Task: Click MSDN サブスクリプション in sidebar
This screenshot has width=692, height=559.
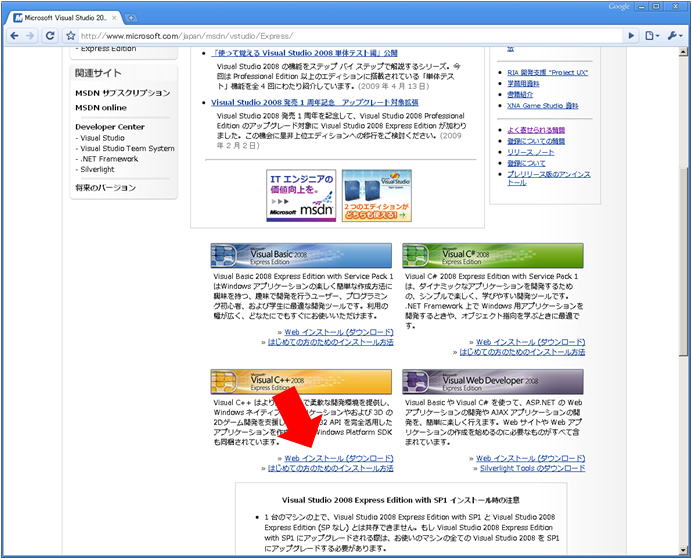Action: click(x=123, y=93)
